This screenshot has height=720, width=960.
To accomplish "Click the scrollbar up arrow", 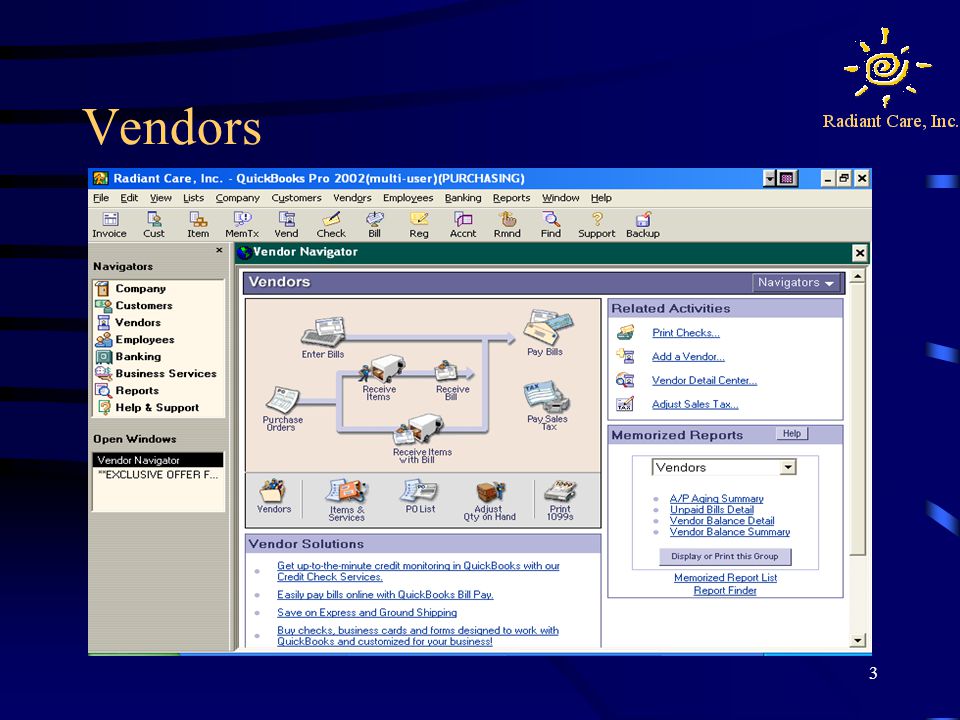I will point(858,277).
